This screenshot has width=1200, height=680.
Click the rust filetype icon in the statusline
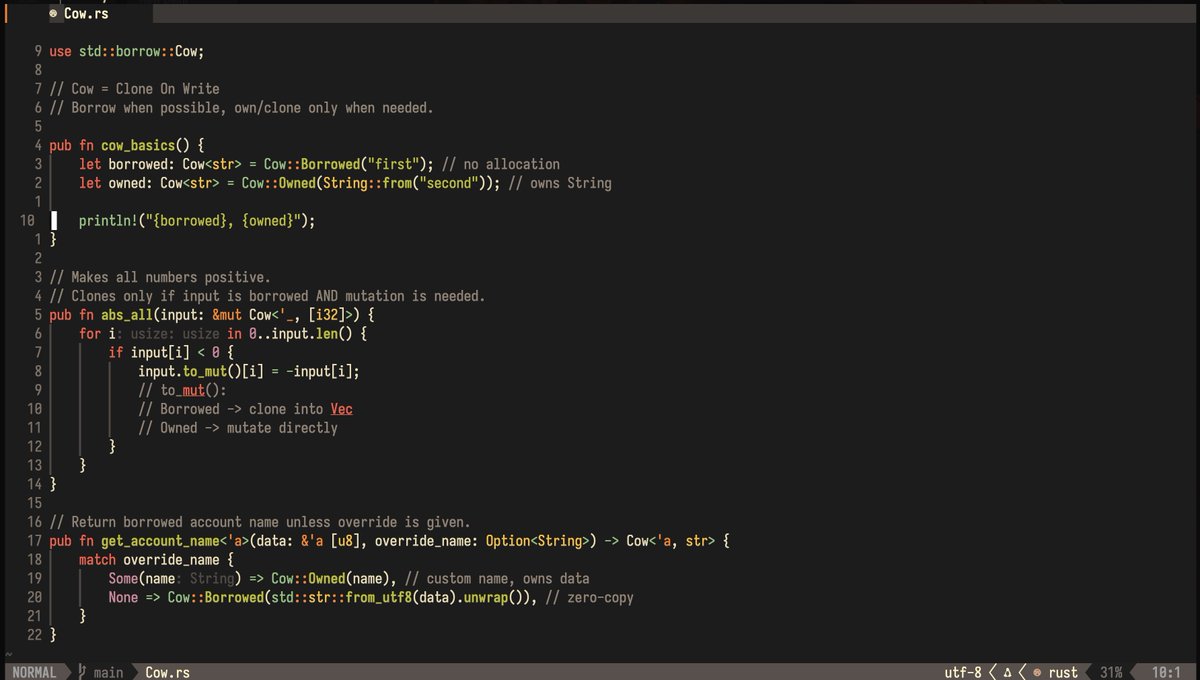point(1037,672)
